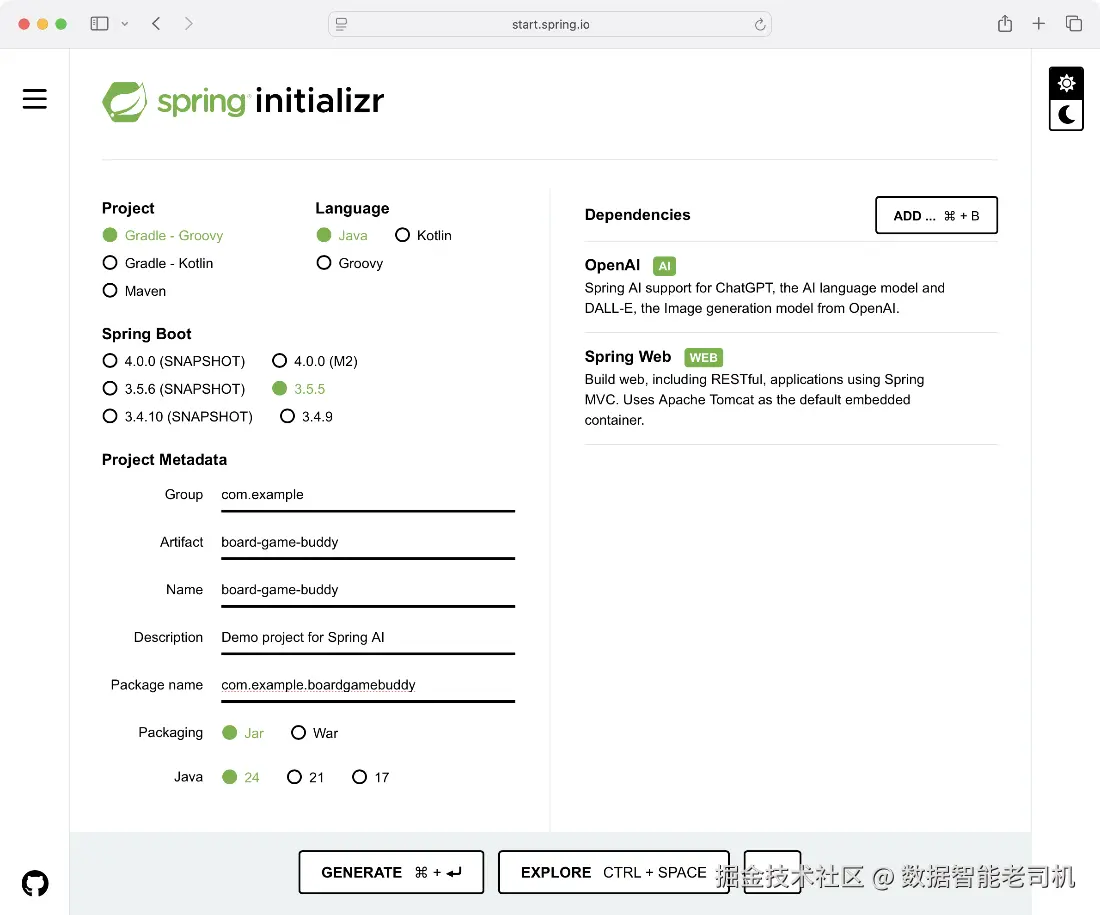Viewport: 1100px width, 915px height.
Task: Choose Groovy as the language
Action: [x=350, y=263]
